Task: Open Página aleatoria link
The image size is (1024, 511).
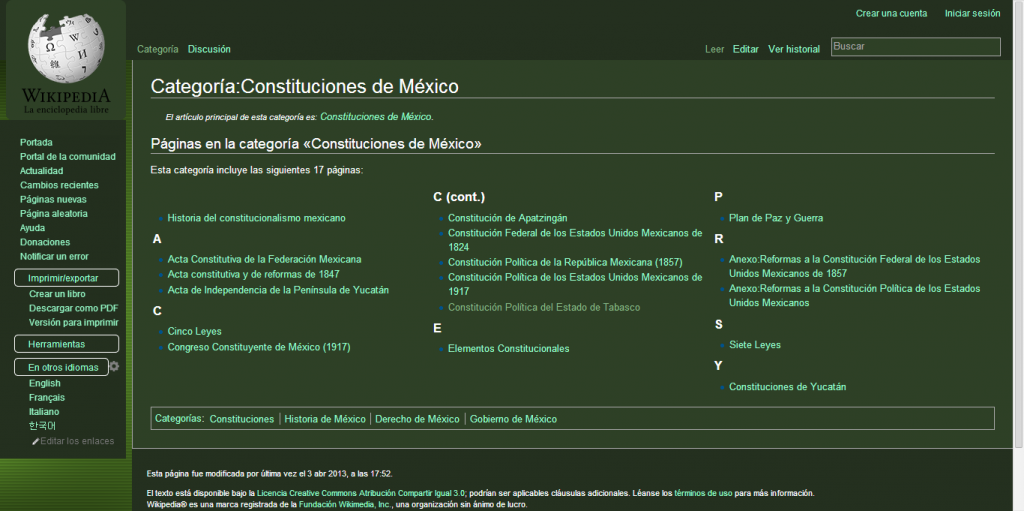Action: (x=54, y=214)
